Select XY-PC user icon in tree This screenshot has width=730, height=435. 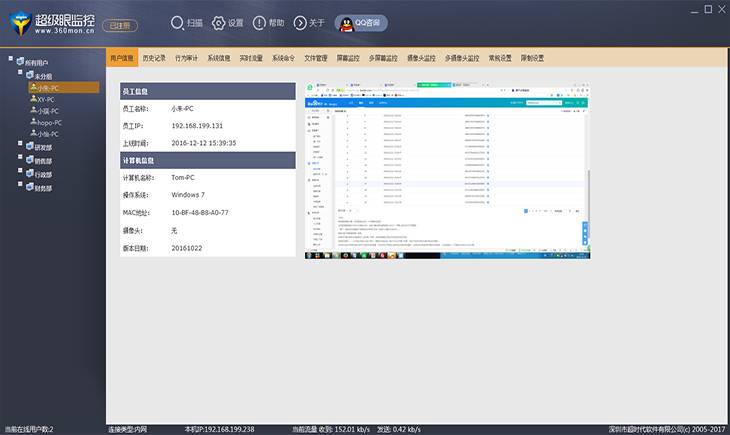[x=31, y=99]
